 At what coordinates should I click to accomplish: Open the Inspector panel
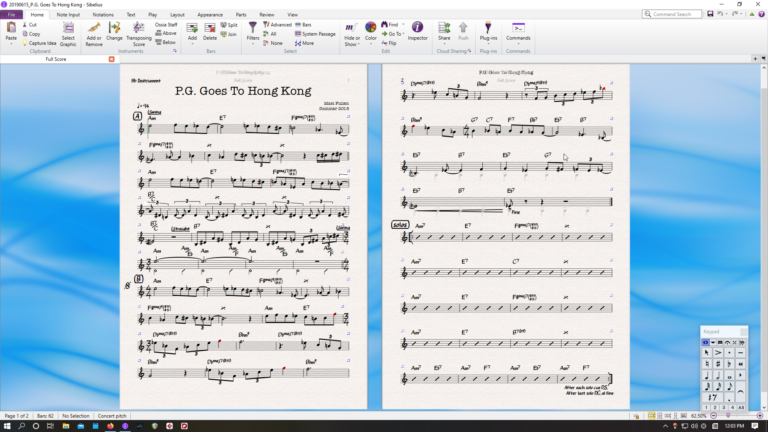[417, 30]
